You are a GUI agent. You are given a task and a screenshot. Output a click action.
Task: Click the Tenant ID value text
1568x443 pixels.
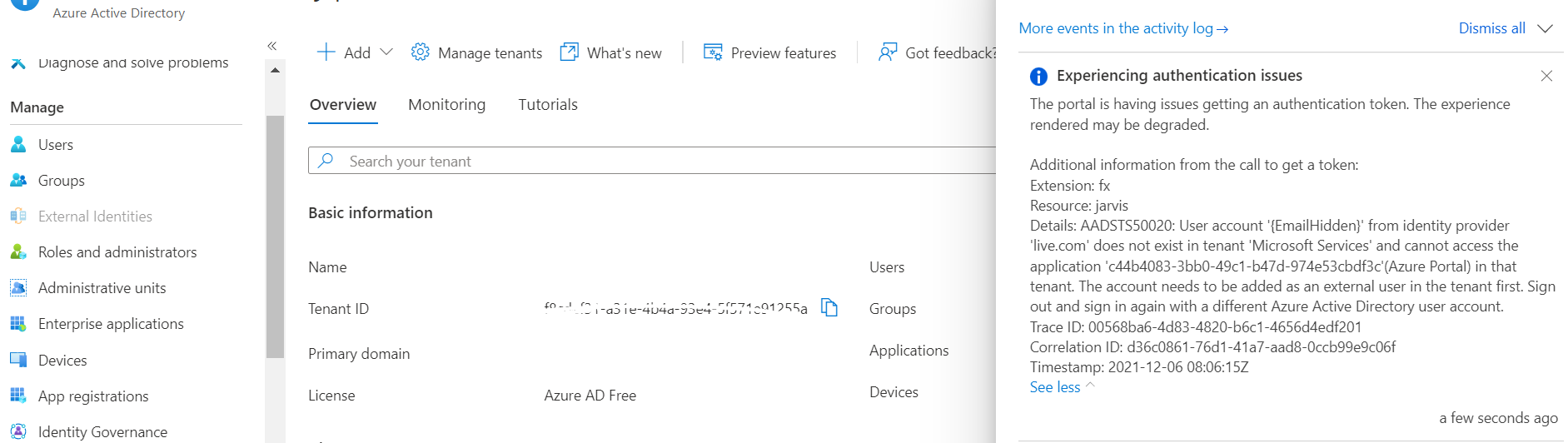click(x=675, y=308)
